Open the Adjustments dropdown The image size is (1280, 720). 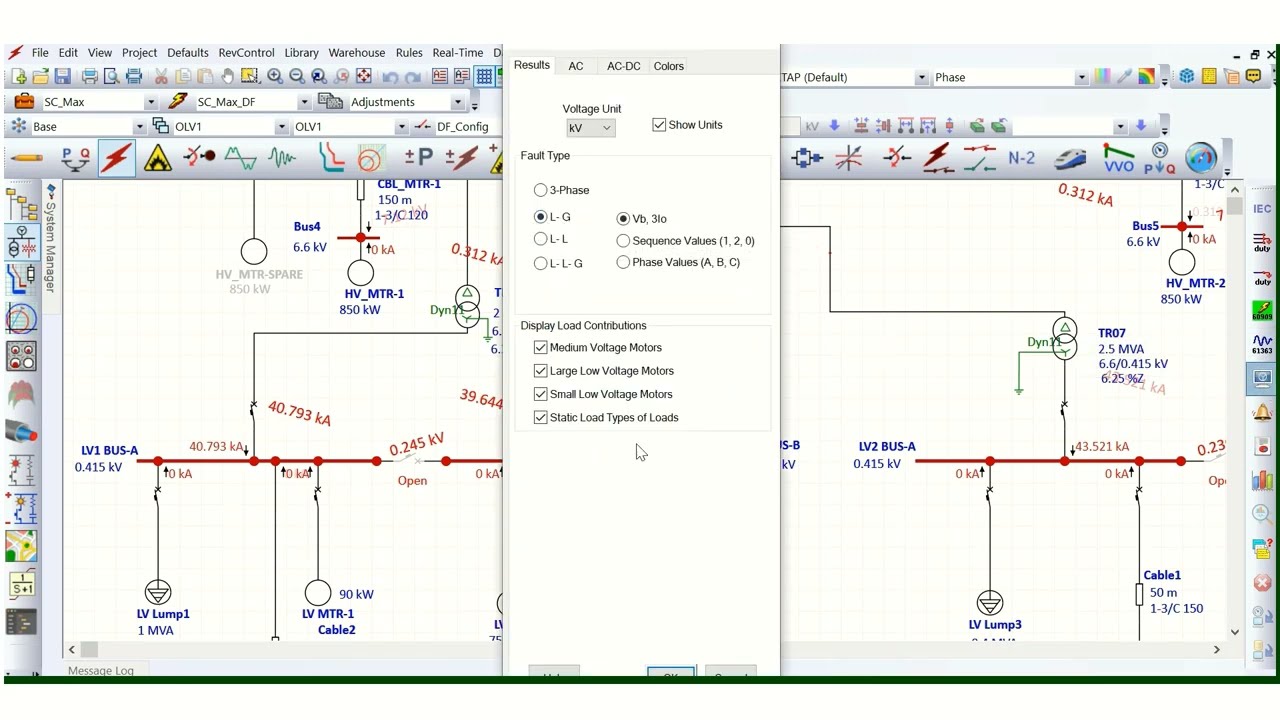click(x=457, y=102)
